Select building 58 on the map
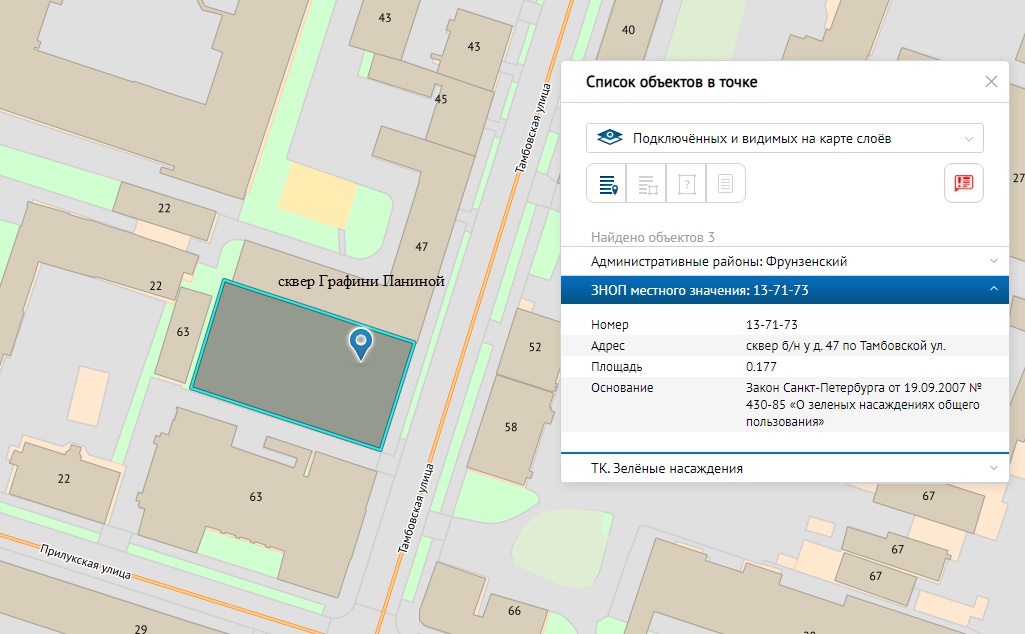1025x634 pixels. [x=511, y=427]
